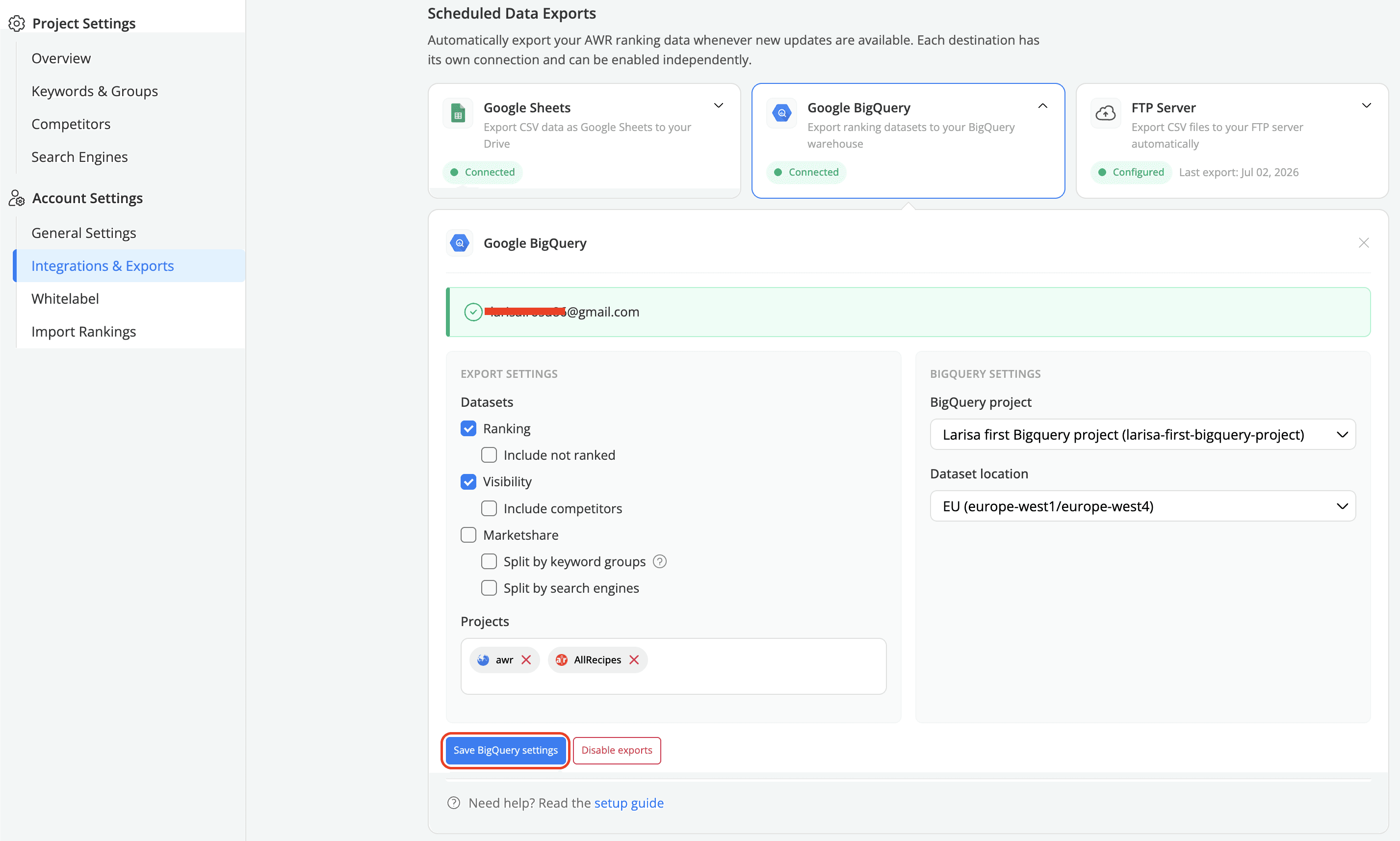Collapse the Google BigQuery card
This screenshot has width=1400, height=841.
(x=1042, y=106)
